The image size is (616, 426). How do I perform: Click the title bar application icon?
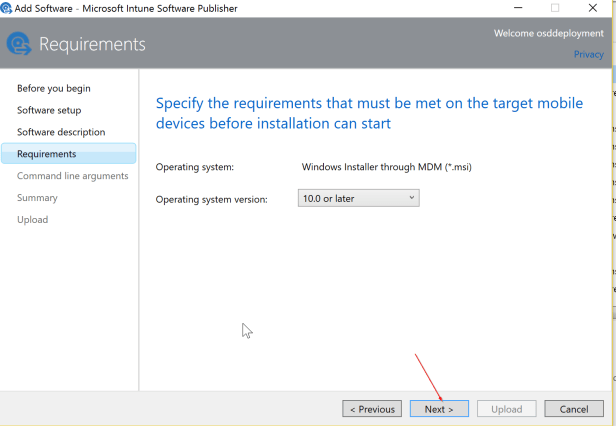point(6,8)
